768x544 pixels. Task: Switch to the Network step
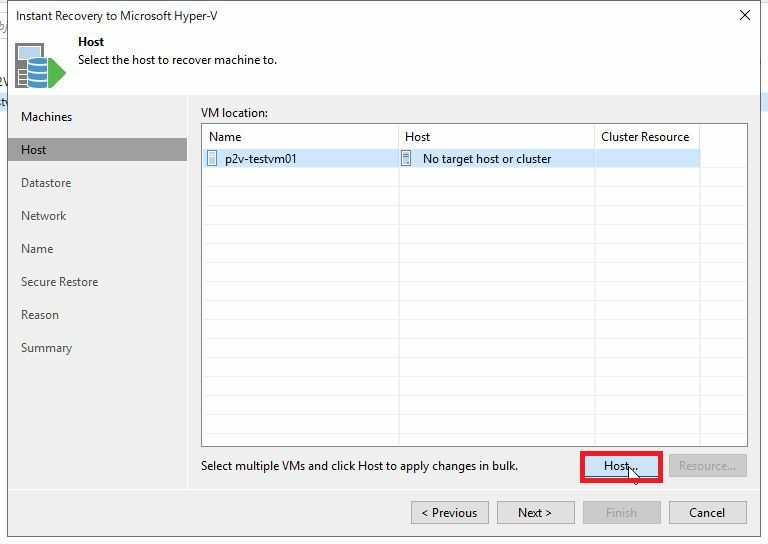click(x=44, y=216)
